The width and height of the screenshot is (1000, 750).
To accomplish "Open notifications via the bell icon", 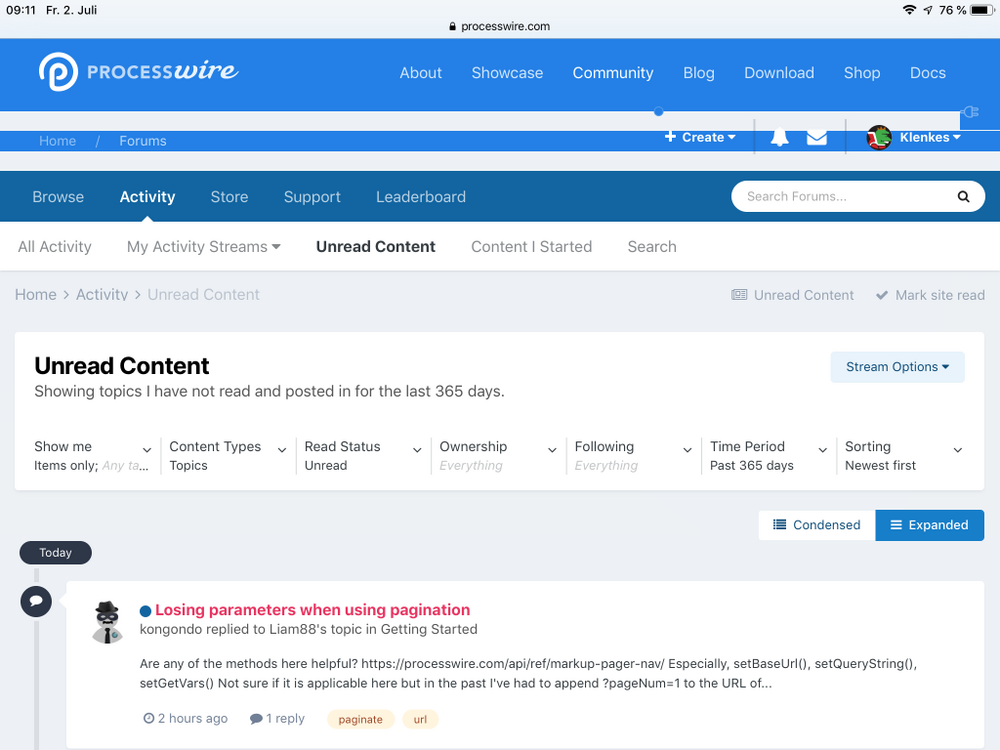I will [x=779, y=136].
